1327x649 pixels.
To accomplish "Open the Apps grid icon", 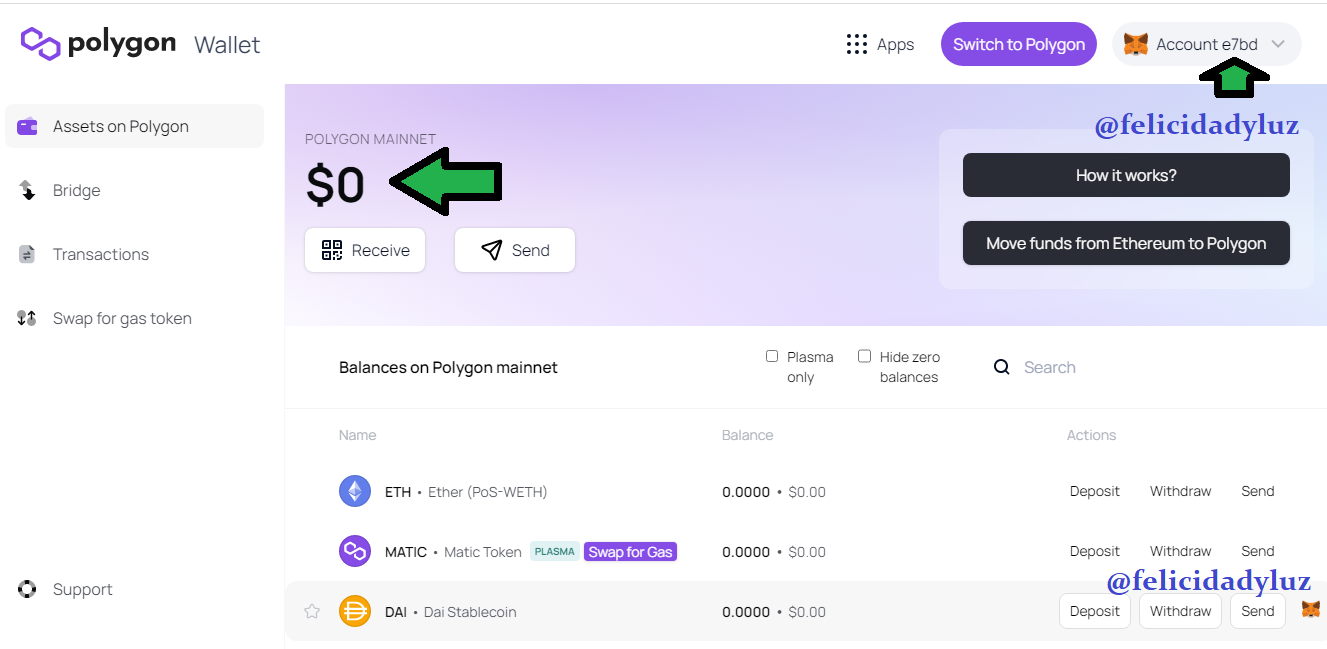I will coord(856,44).
